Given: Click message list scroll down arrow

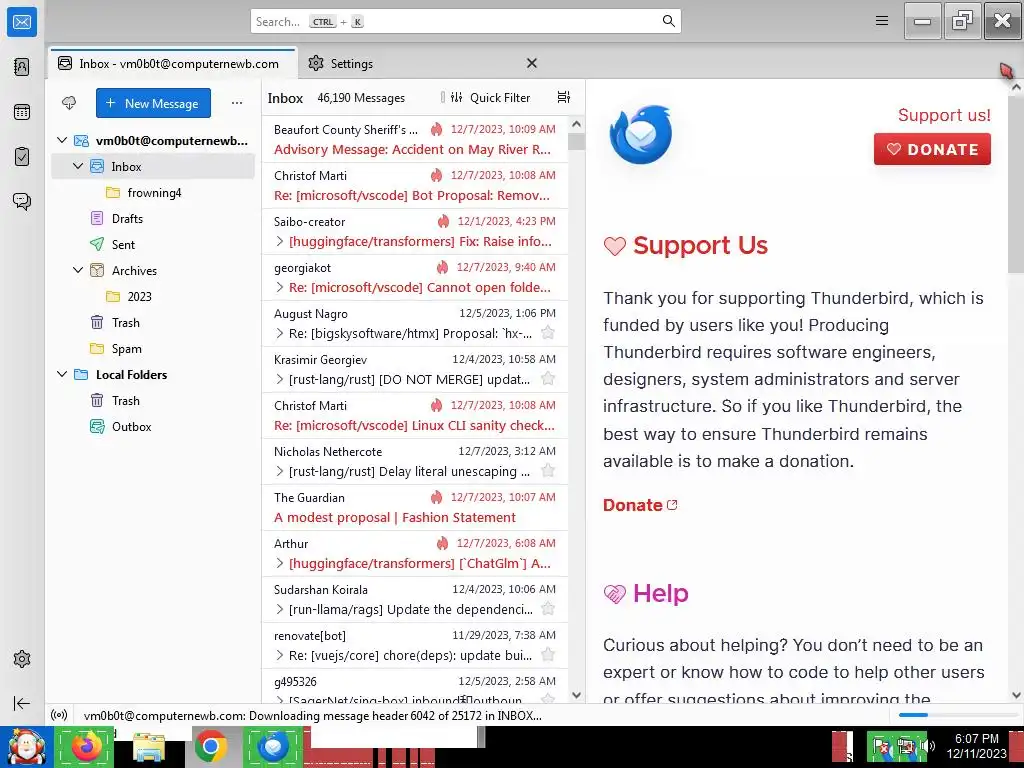Looking at the screenshot, I should pos(576,696).
